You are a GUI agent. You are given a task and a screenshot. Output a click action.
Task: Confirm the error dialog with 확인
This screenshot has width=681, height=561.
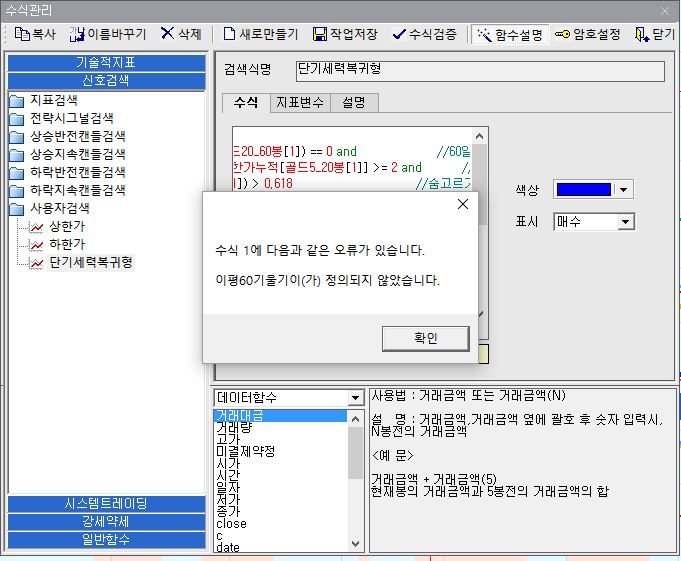[x=426, y=338]
